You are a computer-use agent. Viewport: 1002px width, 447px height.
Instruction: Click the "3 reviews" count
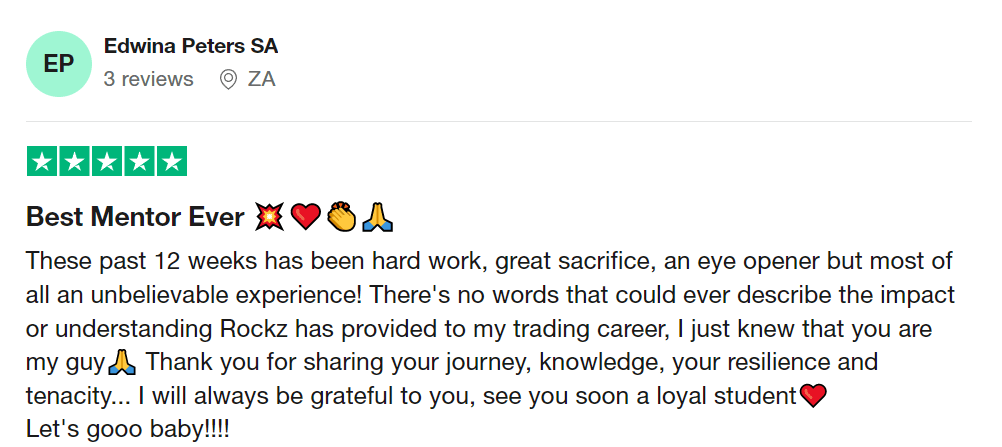coord(149,79)
